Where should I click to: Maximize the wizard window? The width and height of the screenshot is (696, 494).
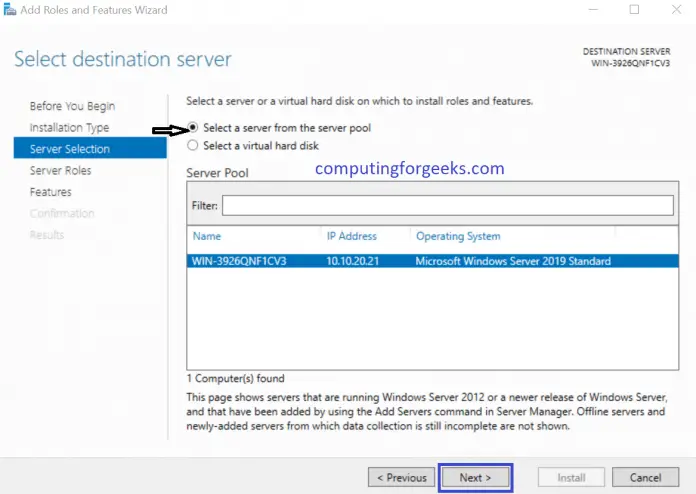pos(634,10)
